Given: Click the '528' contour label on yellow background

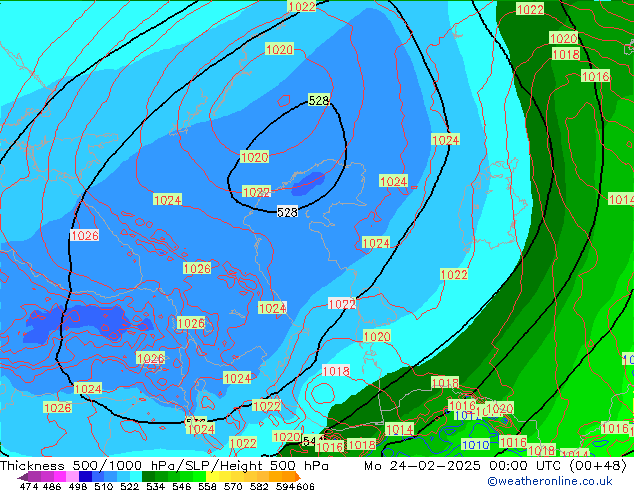Looking at the screenshot, I should [319, 100].
